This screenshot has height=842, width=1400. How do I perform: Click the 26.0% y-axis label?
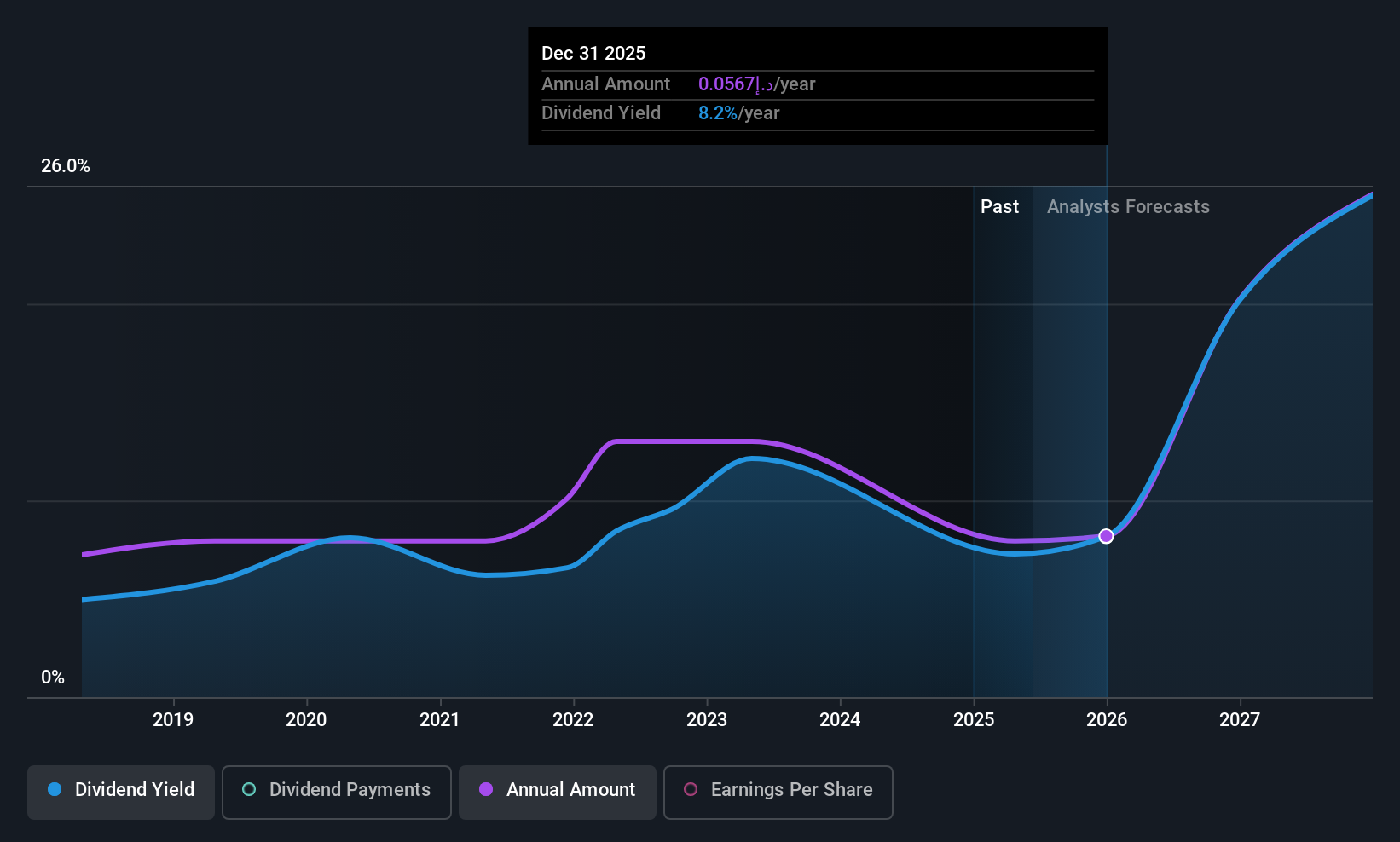[x=66, y=166]
